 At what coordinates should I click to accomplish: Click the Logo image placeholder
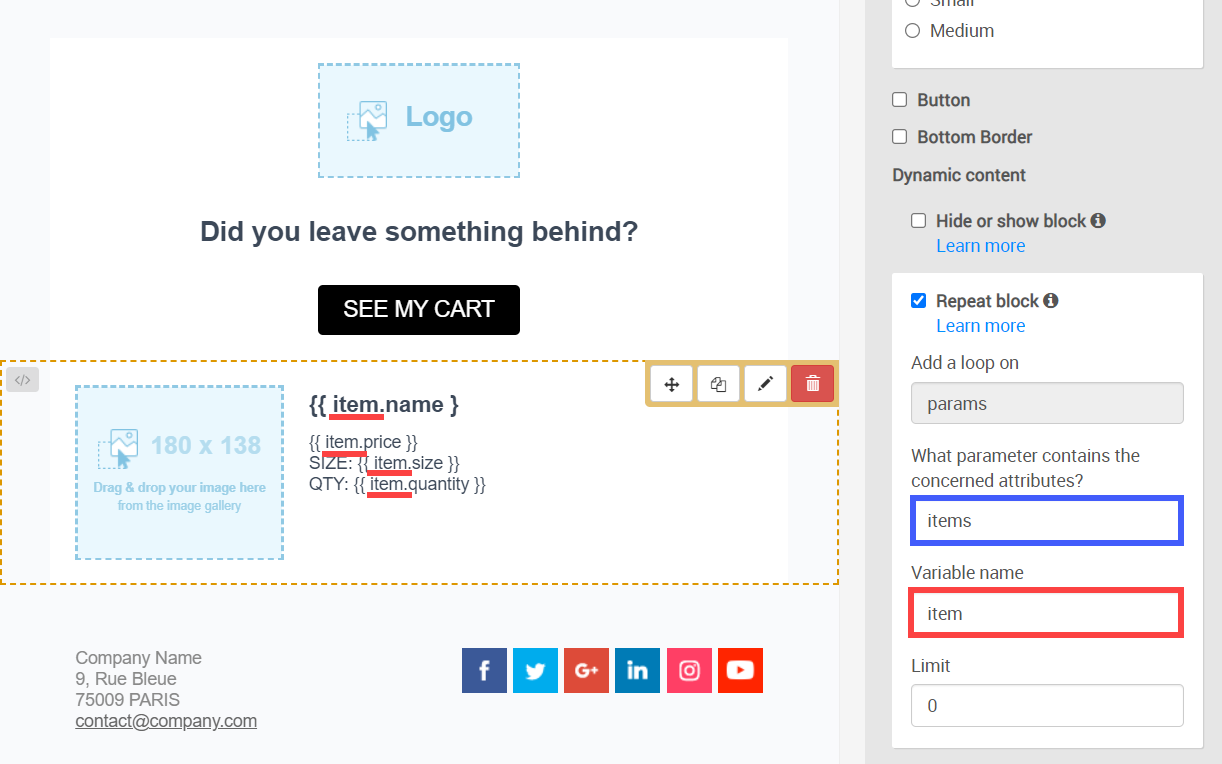419,121
